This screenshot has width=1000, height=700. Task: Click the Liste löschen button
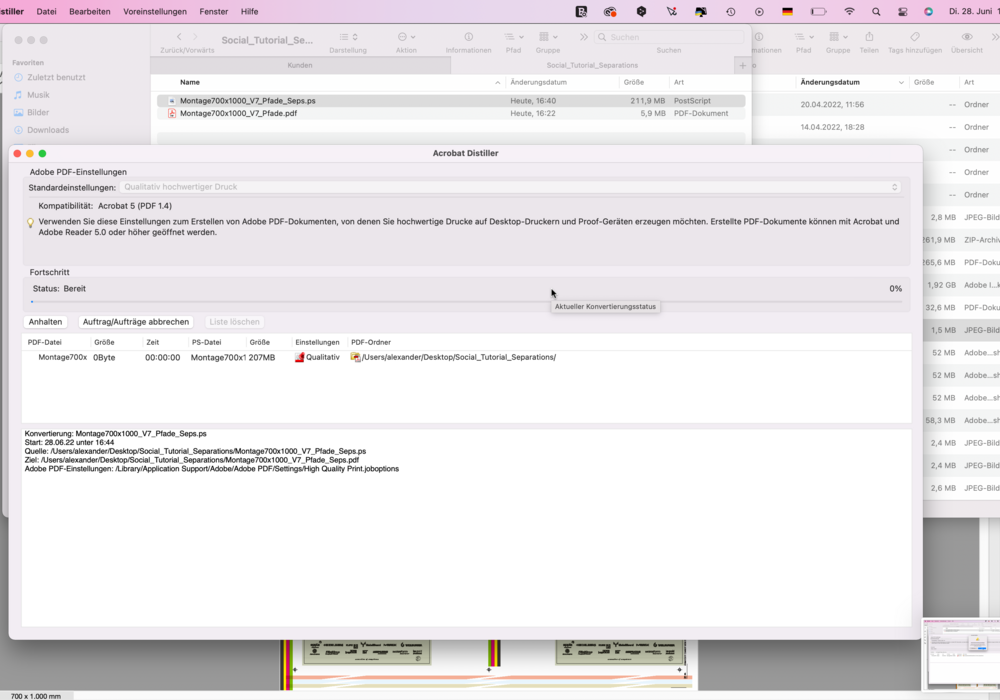tap(235, 322)
